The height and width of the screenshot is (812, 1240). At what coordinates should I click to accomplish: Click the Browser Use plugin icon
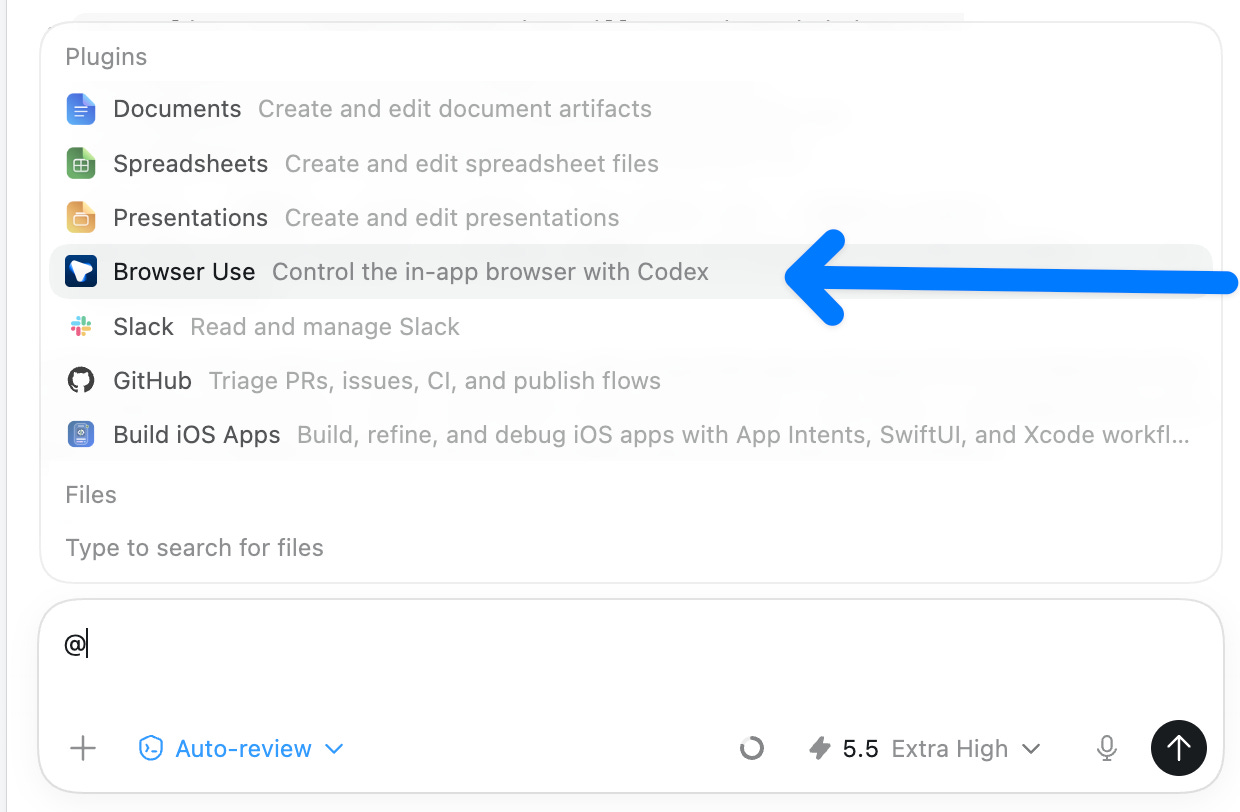coord(81,272)
